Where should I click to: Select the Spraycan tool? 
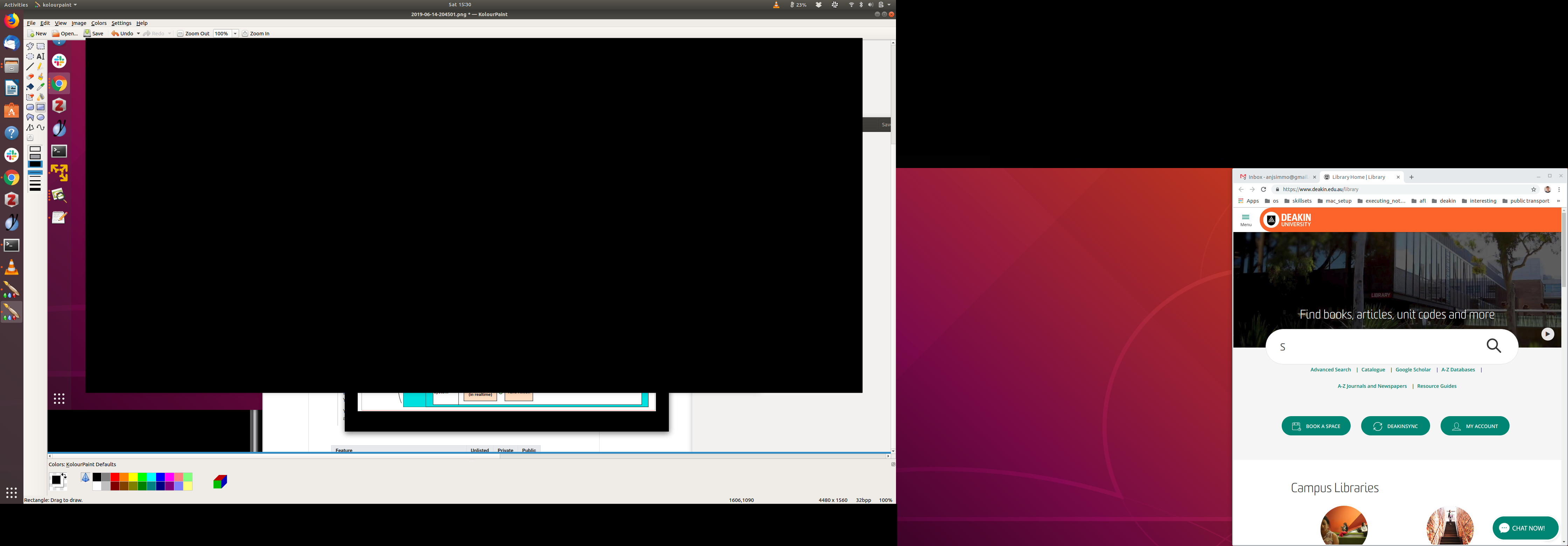tap(41, 97)
